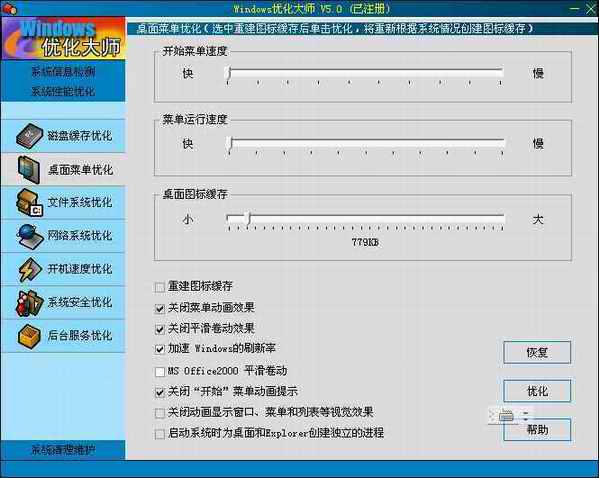
Task: Open the 系统安全优化 security icon
Action: pos(29,303)
